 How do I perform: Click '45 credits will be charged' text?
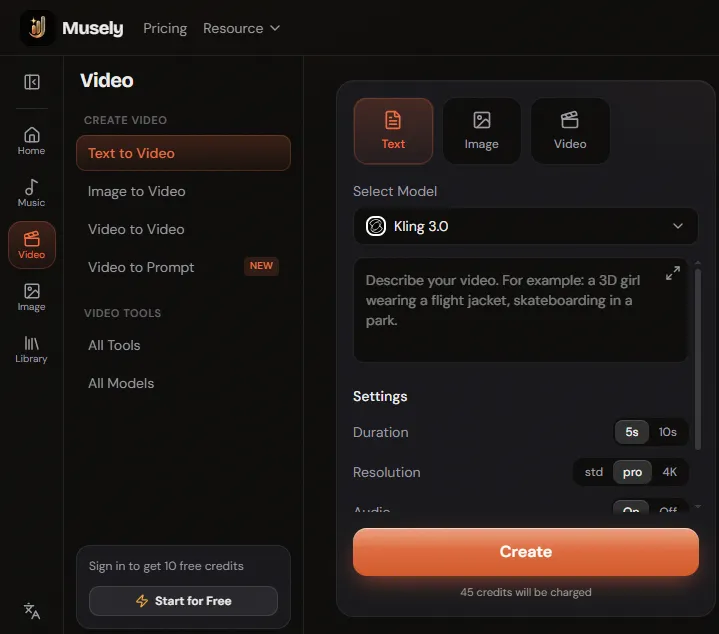525,592
